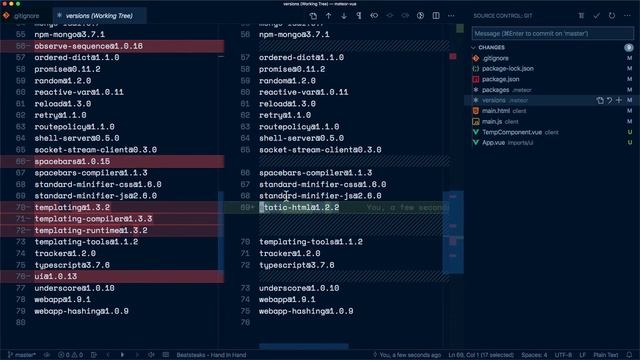
Task: Click play control in status bar
Action: (x=122, y=355)
